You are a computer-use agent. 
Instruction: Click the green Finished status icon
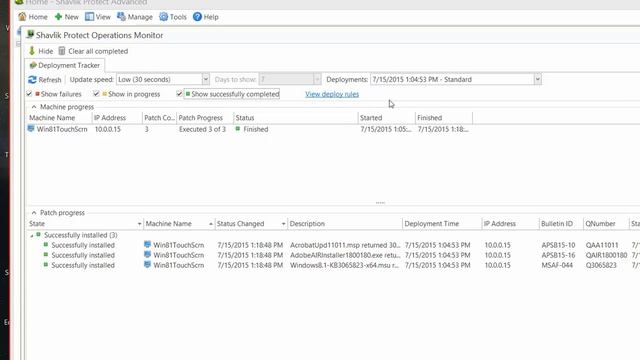pyautogui.click(x=238, y=129)
